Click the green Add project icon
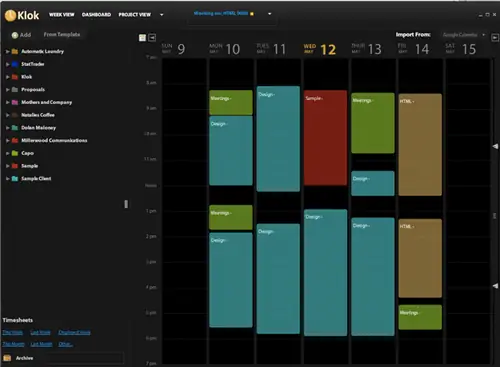 pyautogui.click(x=15, y=35)
